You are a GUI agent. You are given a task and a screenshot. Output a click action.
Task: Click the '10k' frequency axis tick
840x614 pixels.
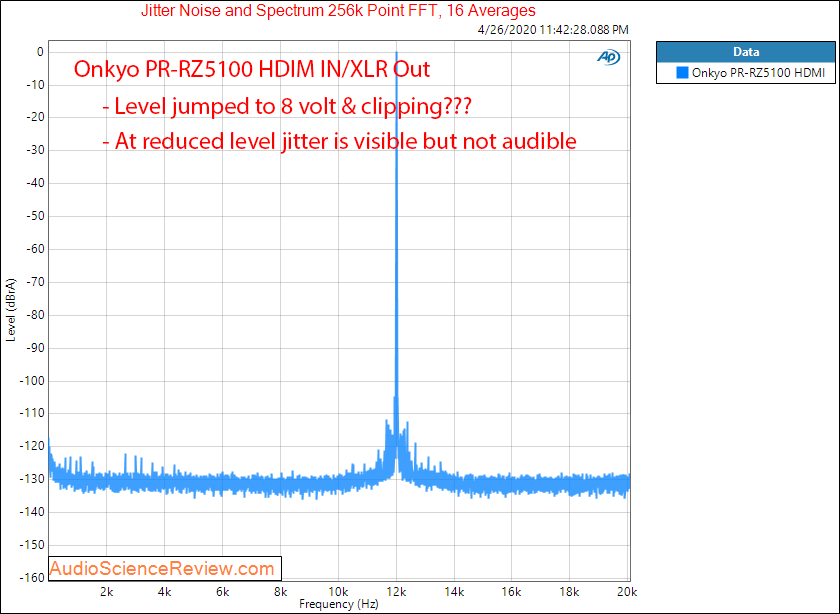click(x=338, y=592)
